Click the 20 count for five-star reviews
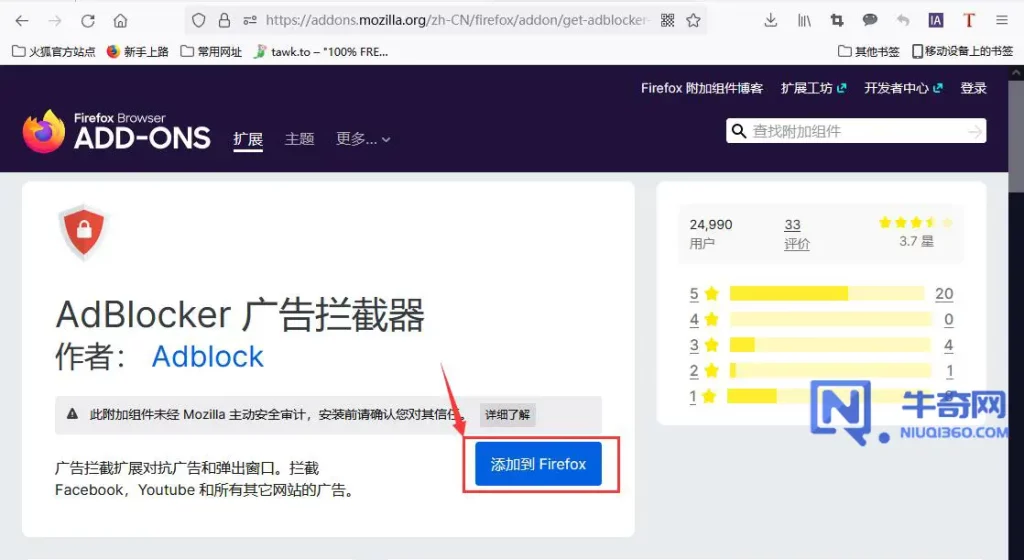This screenshot has width=1024, height=560. (944, 294)
